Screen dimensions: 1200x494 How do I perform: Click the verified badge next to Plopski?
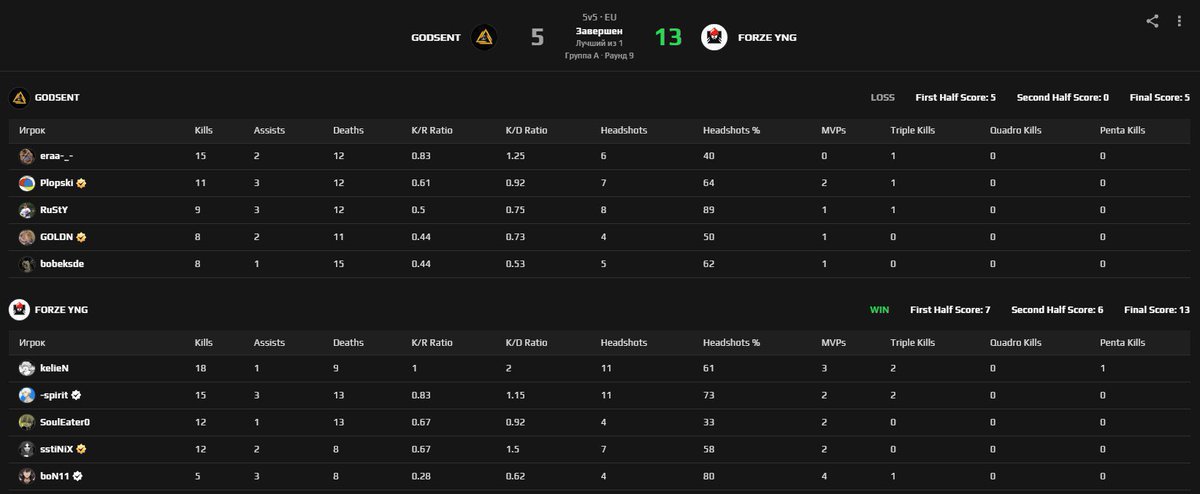[82, 183]
